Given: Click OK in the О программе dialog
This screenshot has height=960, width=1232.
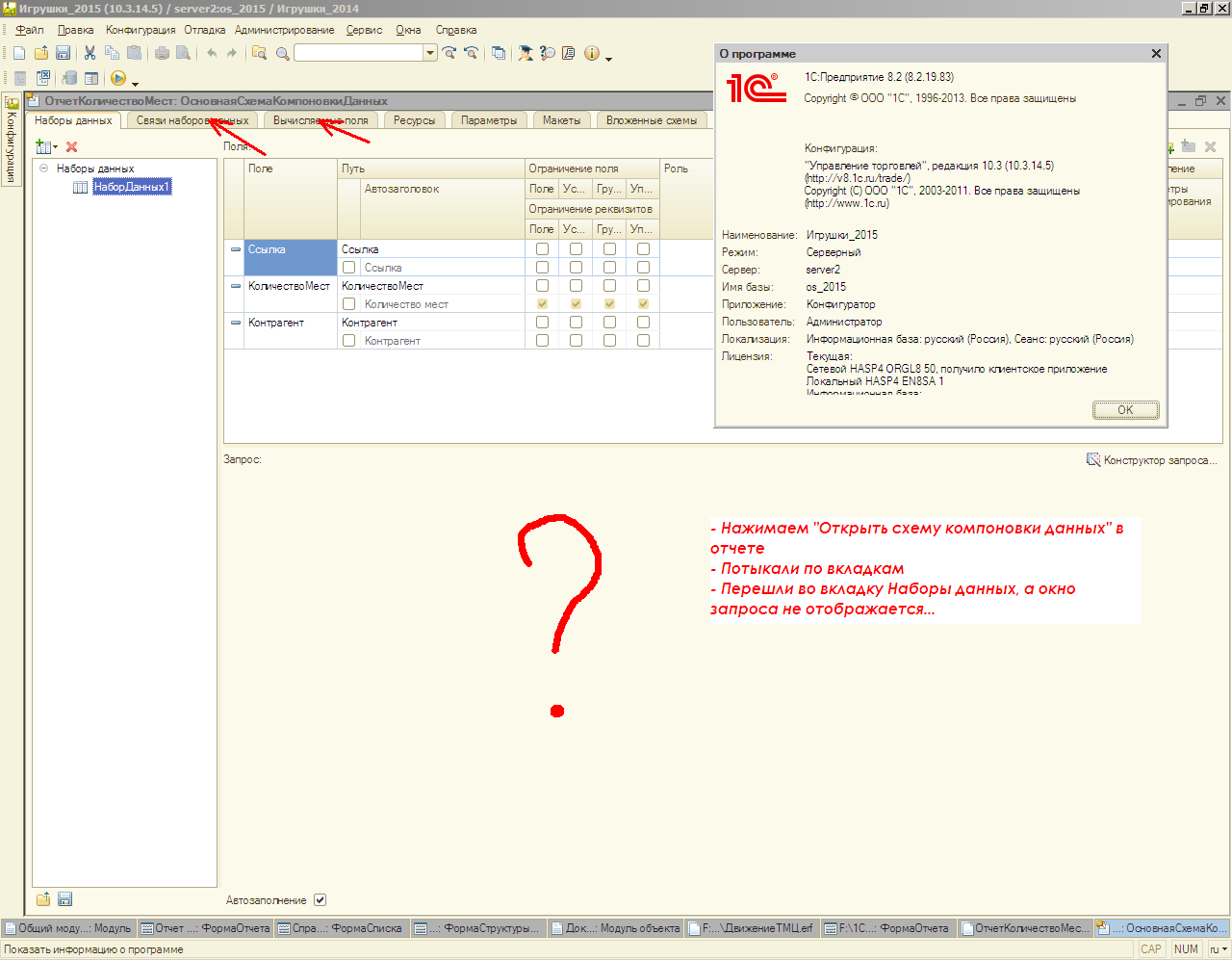Looking at the screenshot, I should tap(1125, 410).
